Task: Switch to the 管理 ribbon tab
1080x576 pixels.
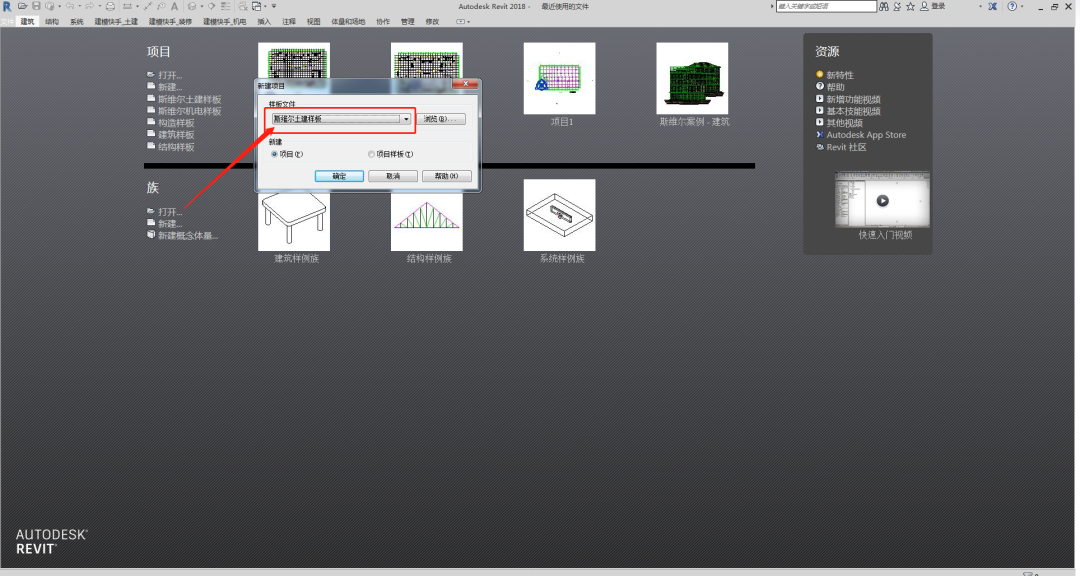Action: 407,21
